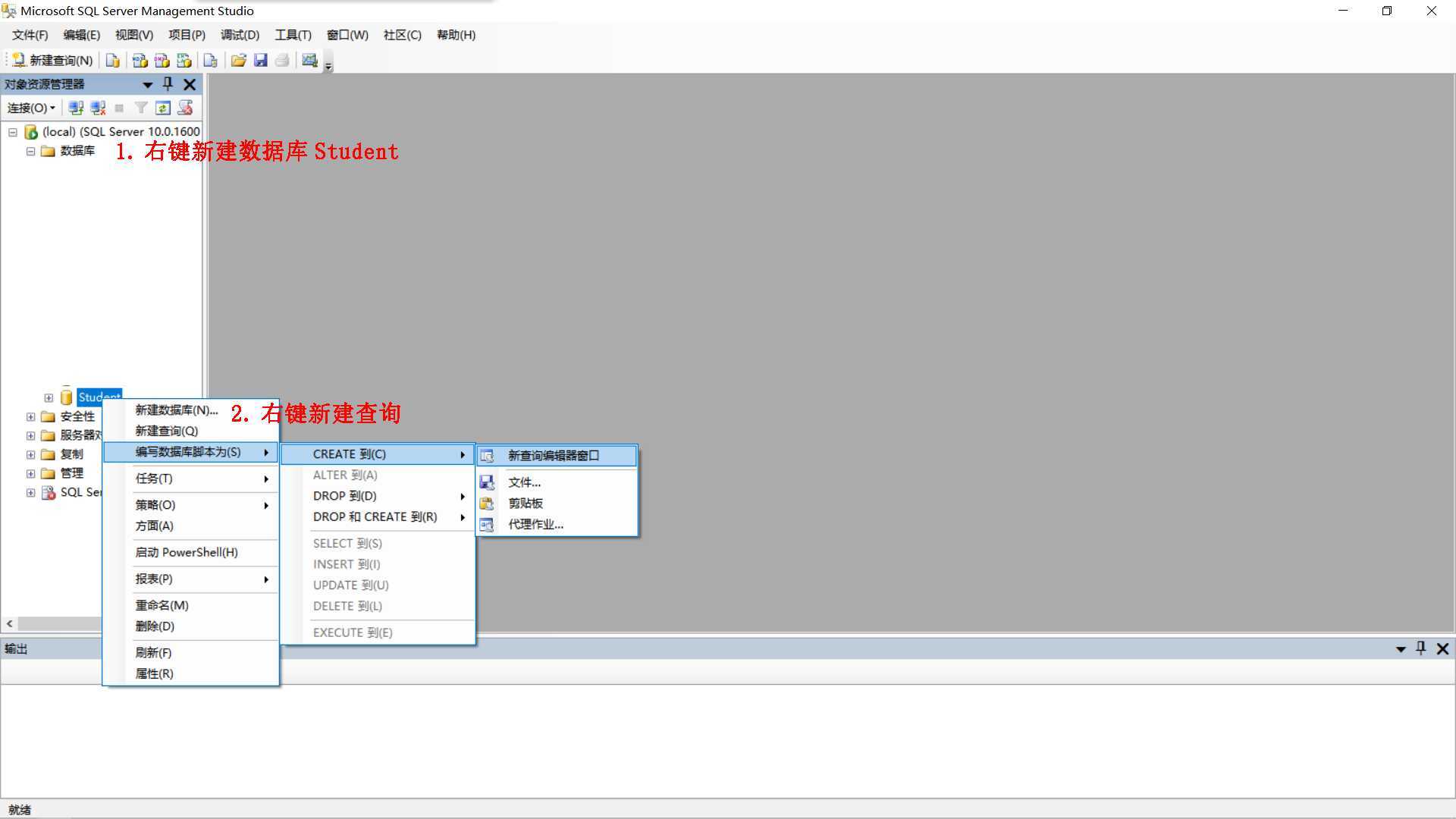Viewport: 1456px width, 819px height.
Task: Open the 报表(P) submenu
Action: 190,579
